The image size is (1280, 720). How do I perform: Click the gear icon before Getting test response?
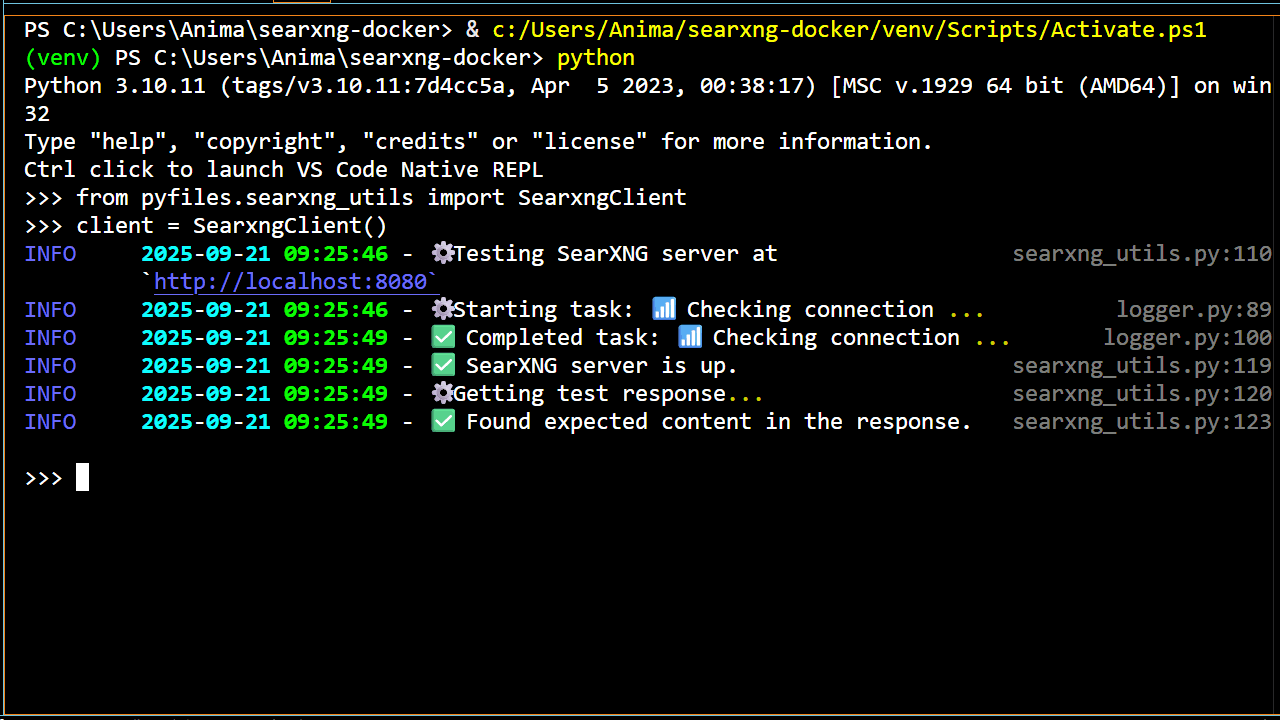click(x=441, y=393)
